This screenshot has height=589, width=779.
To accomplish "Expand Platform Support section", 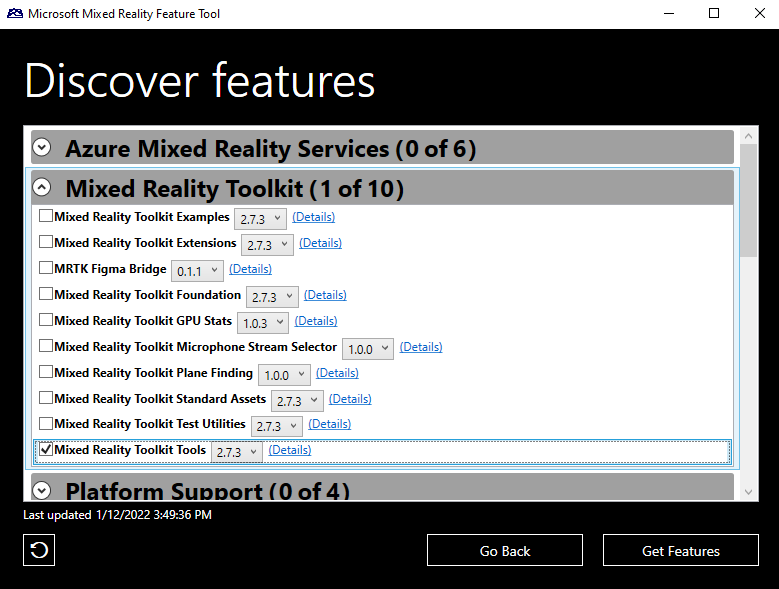I will 42,491.
